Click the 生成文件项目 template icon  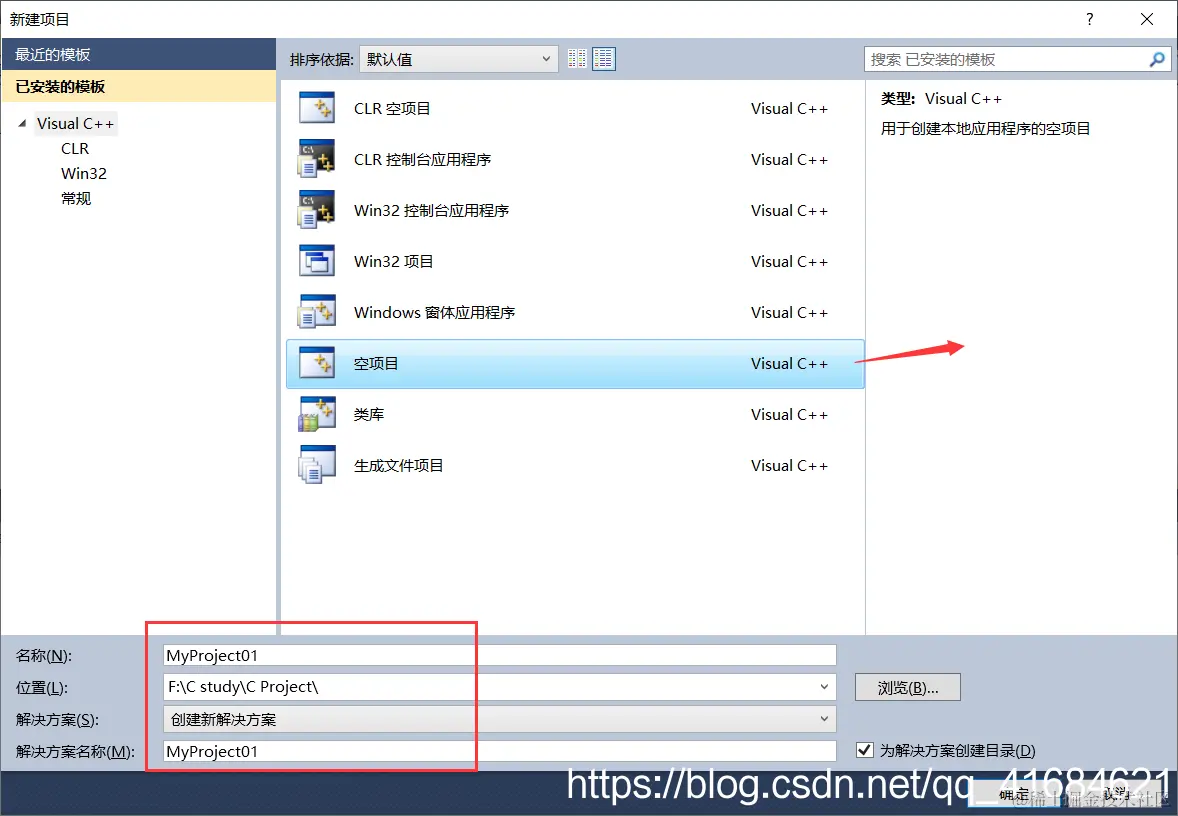316,465
